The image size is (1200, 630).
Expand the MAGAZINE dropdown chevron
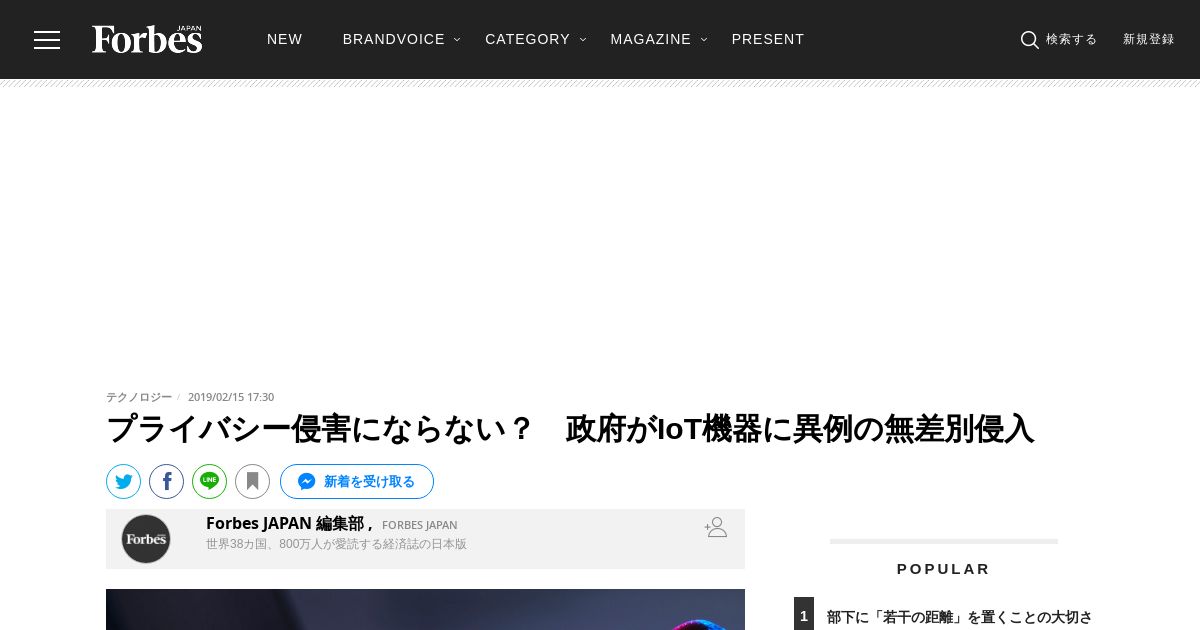[704, 40]
